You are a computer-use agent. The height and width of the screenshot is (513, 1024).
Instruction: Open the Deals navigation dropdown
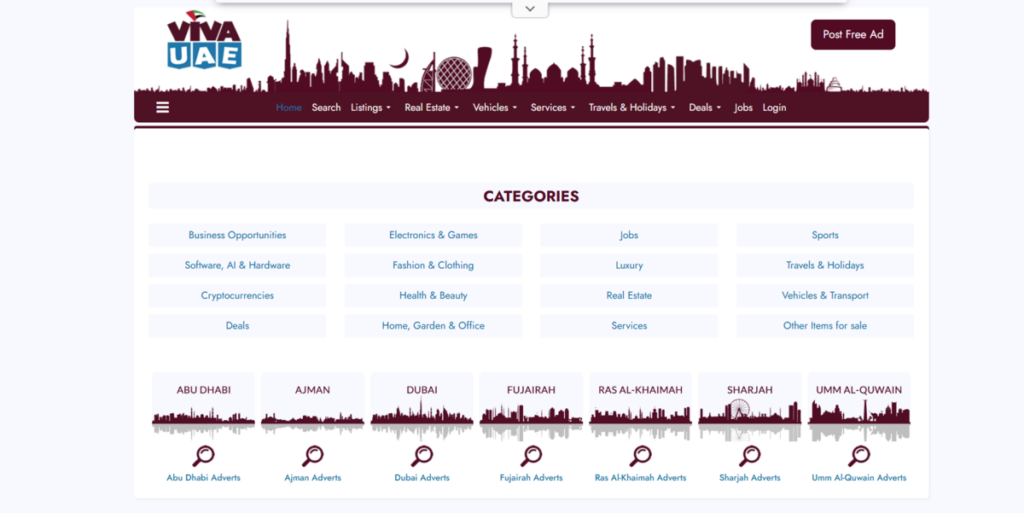tap(705, 108)
